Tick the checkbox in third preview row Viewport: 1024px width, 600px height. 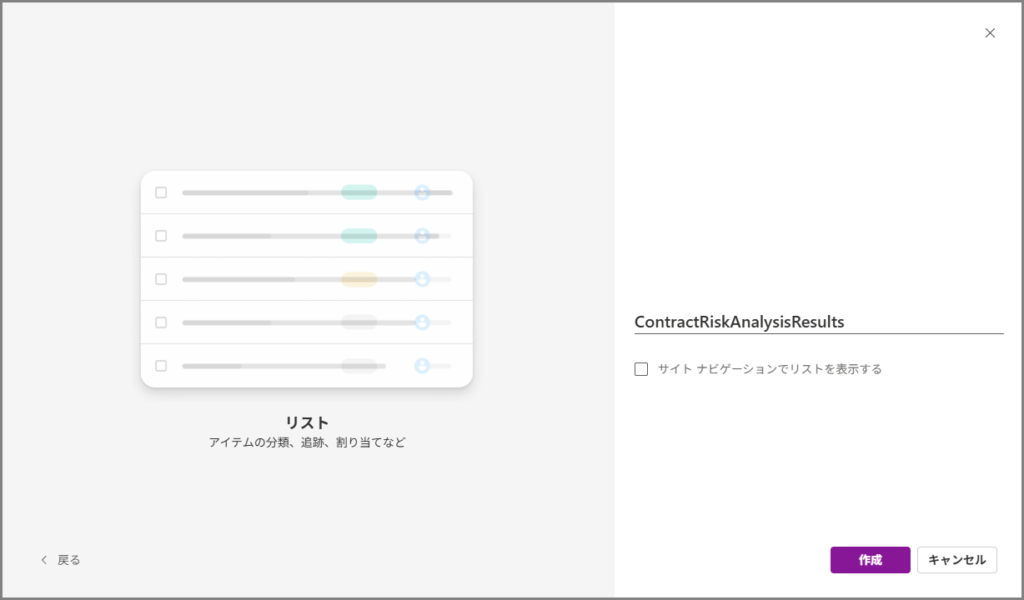click(x=161, y=279)
